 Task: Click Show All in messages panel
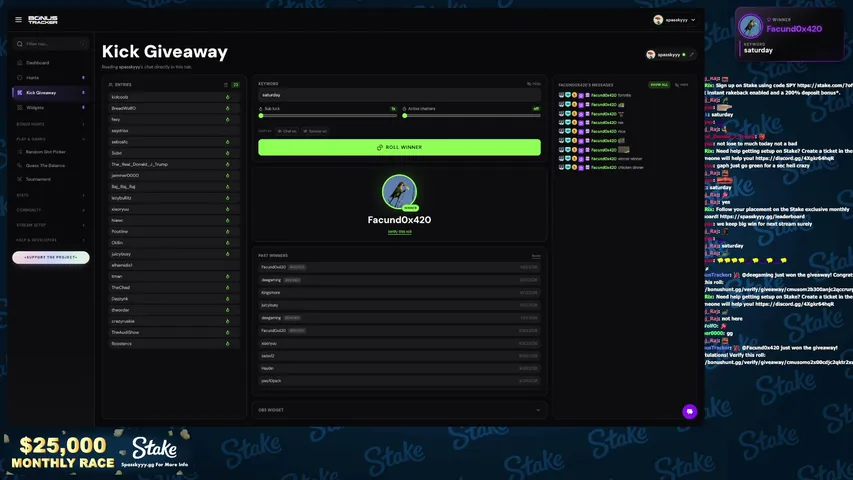pyautogui.click(x=659, y=85)
